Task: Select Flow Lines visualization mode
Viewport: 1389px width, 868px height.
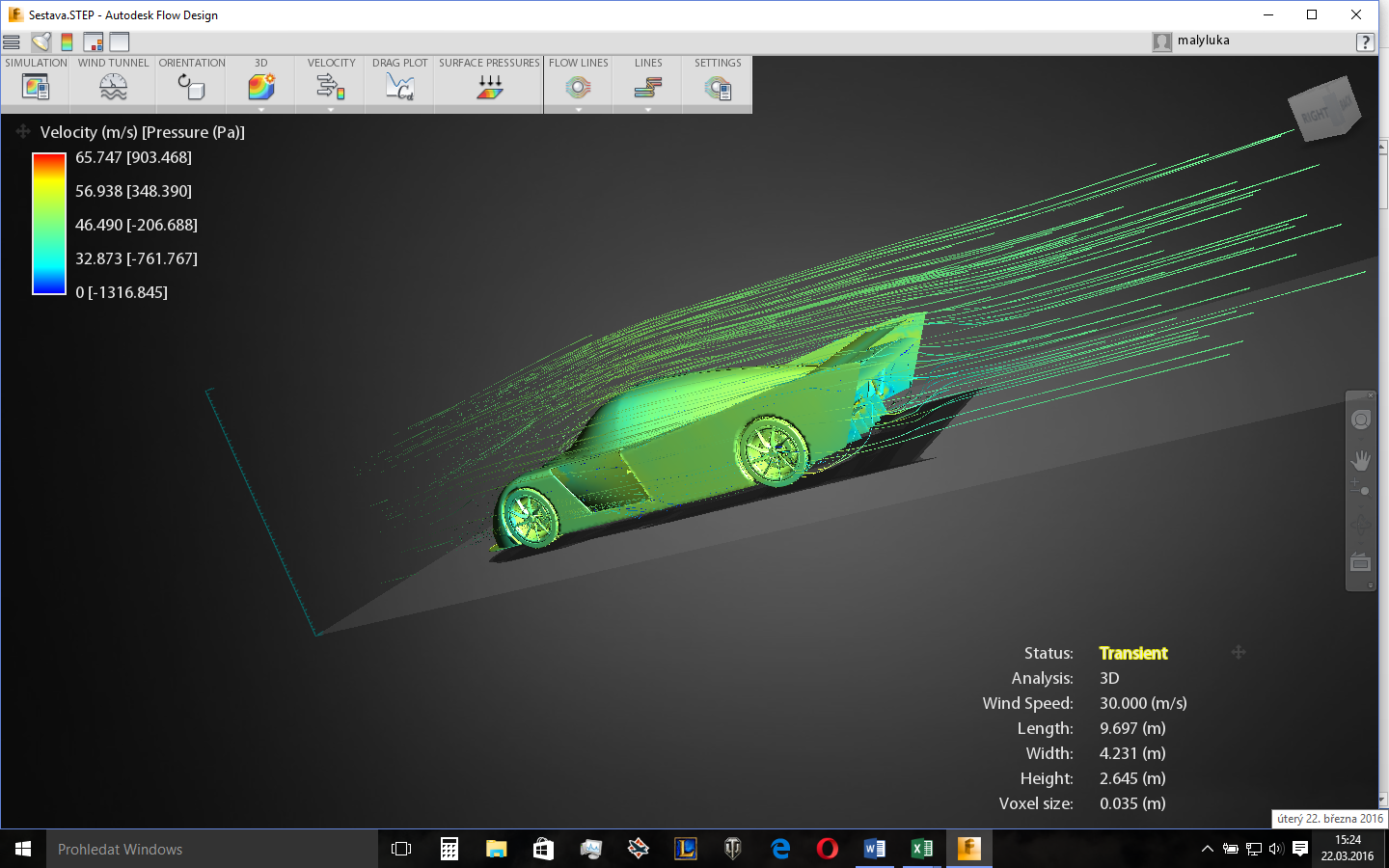Action: [x=578, y=87]
